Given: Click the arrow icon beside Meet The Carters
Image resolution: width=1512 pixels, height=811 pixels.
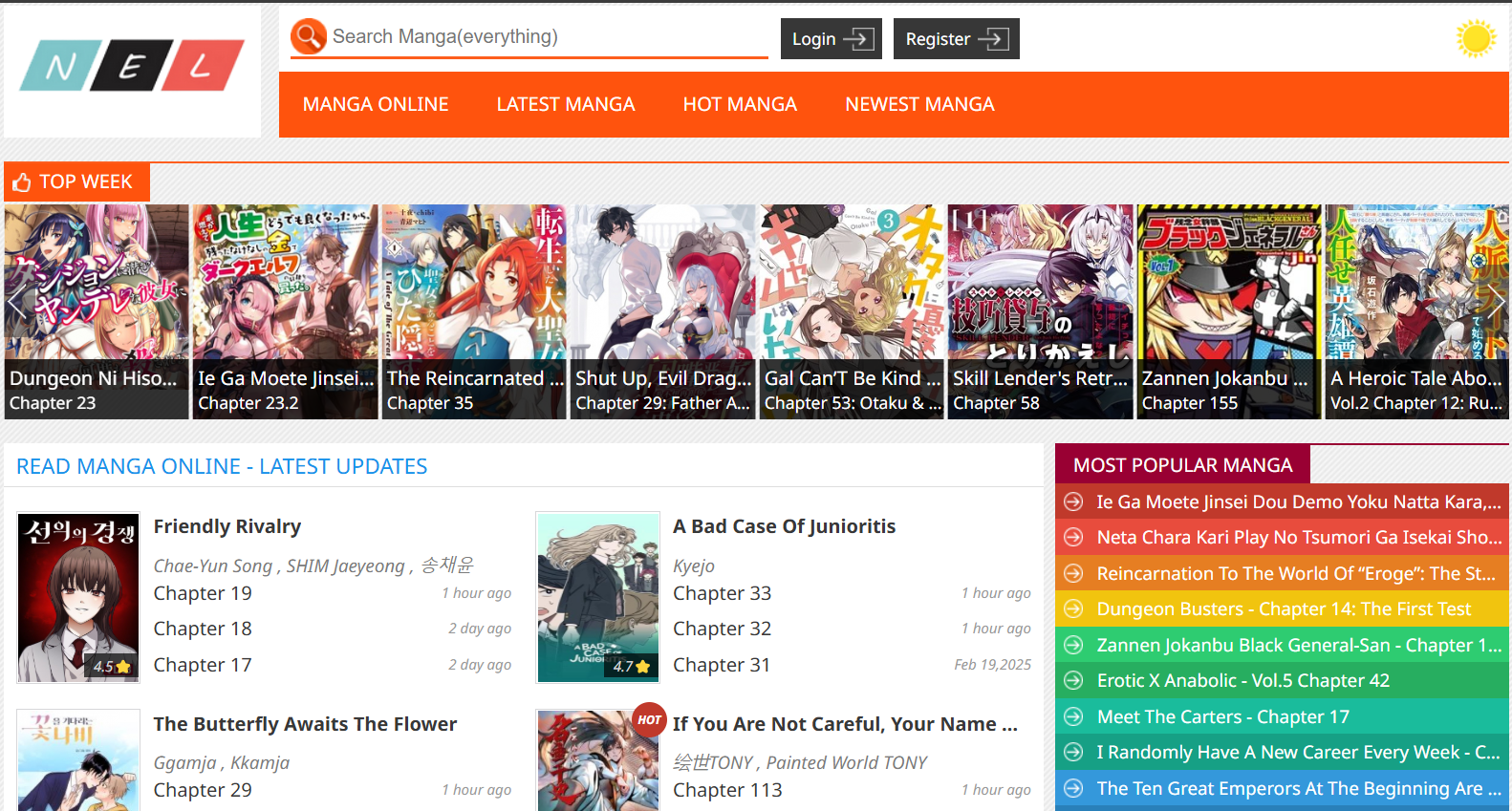Looking at the screenshot, I should pyautogui.click(x=1073, y=716).
